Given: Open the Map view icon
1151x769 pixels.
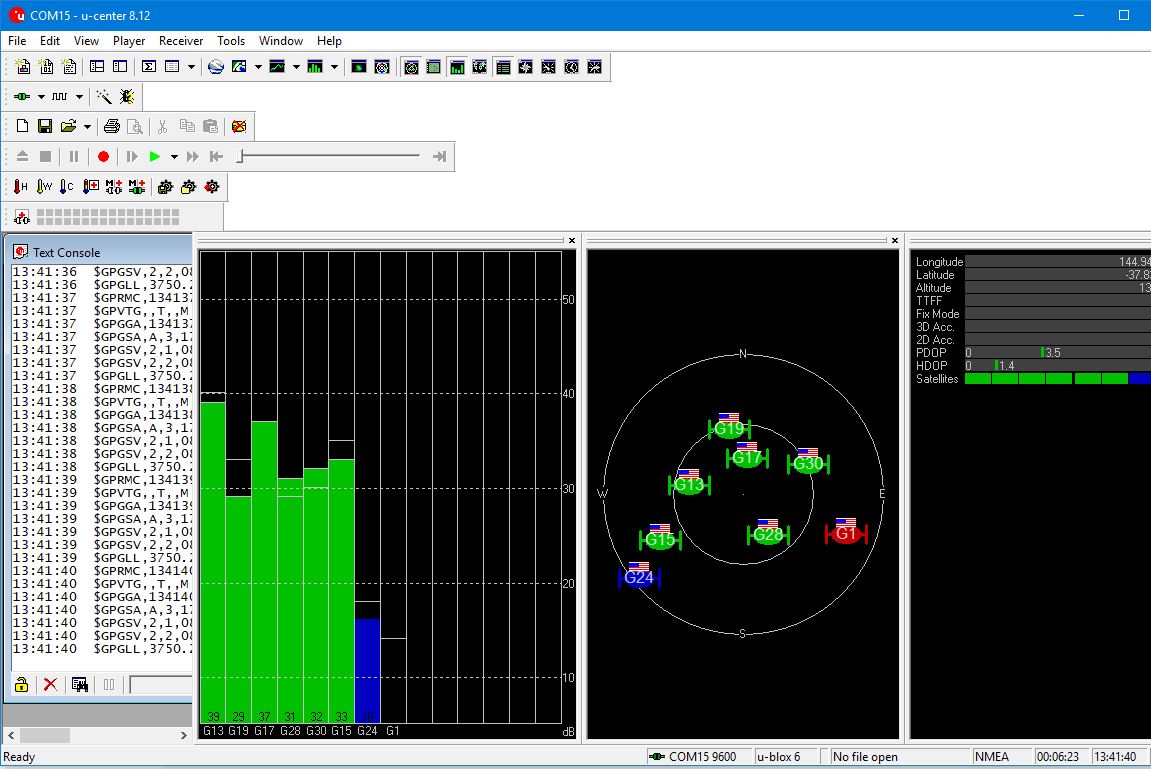Looking at the screenshot, I should coord(239,67).
